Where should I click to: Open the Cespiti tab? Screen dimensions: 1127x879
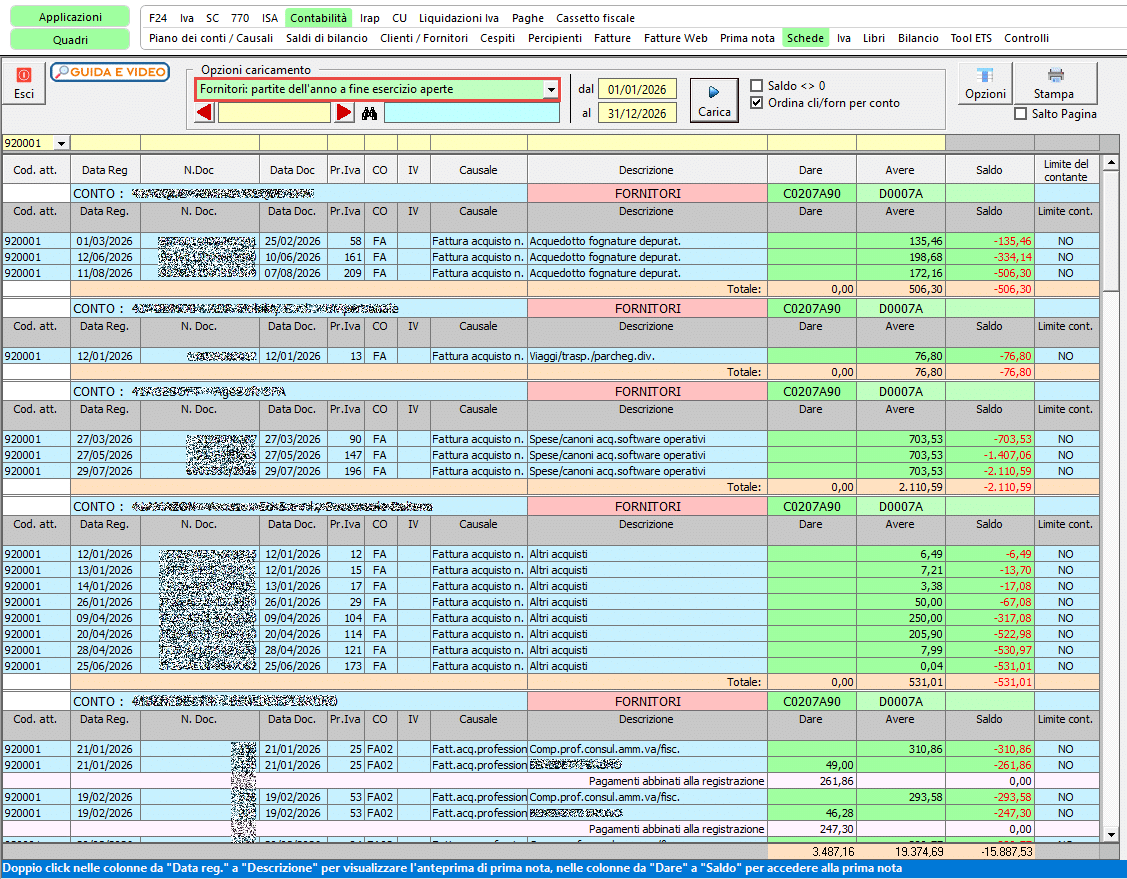(497, 38)
